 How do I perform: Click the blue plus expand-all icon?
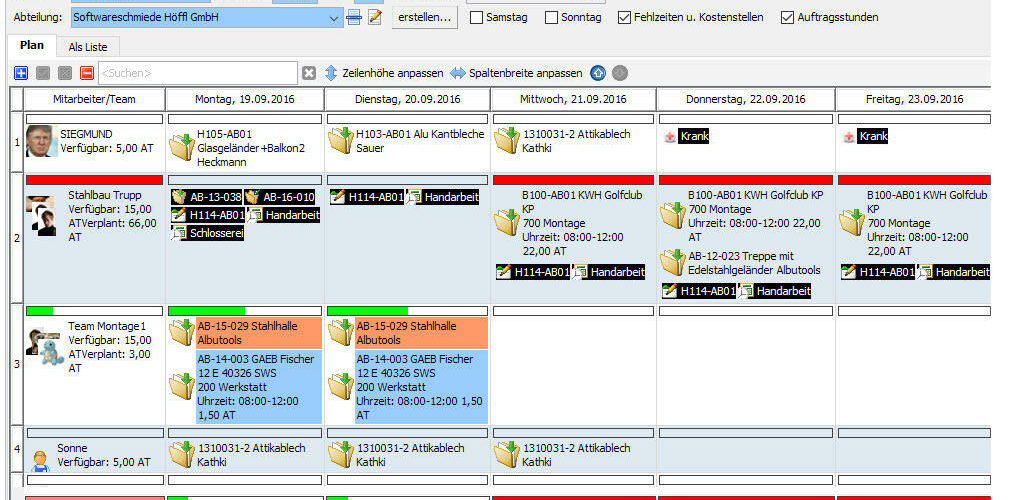click(21, 73)
